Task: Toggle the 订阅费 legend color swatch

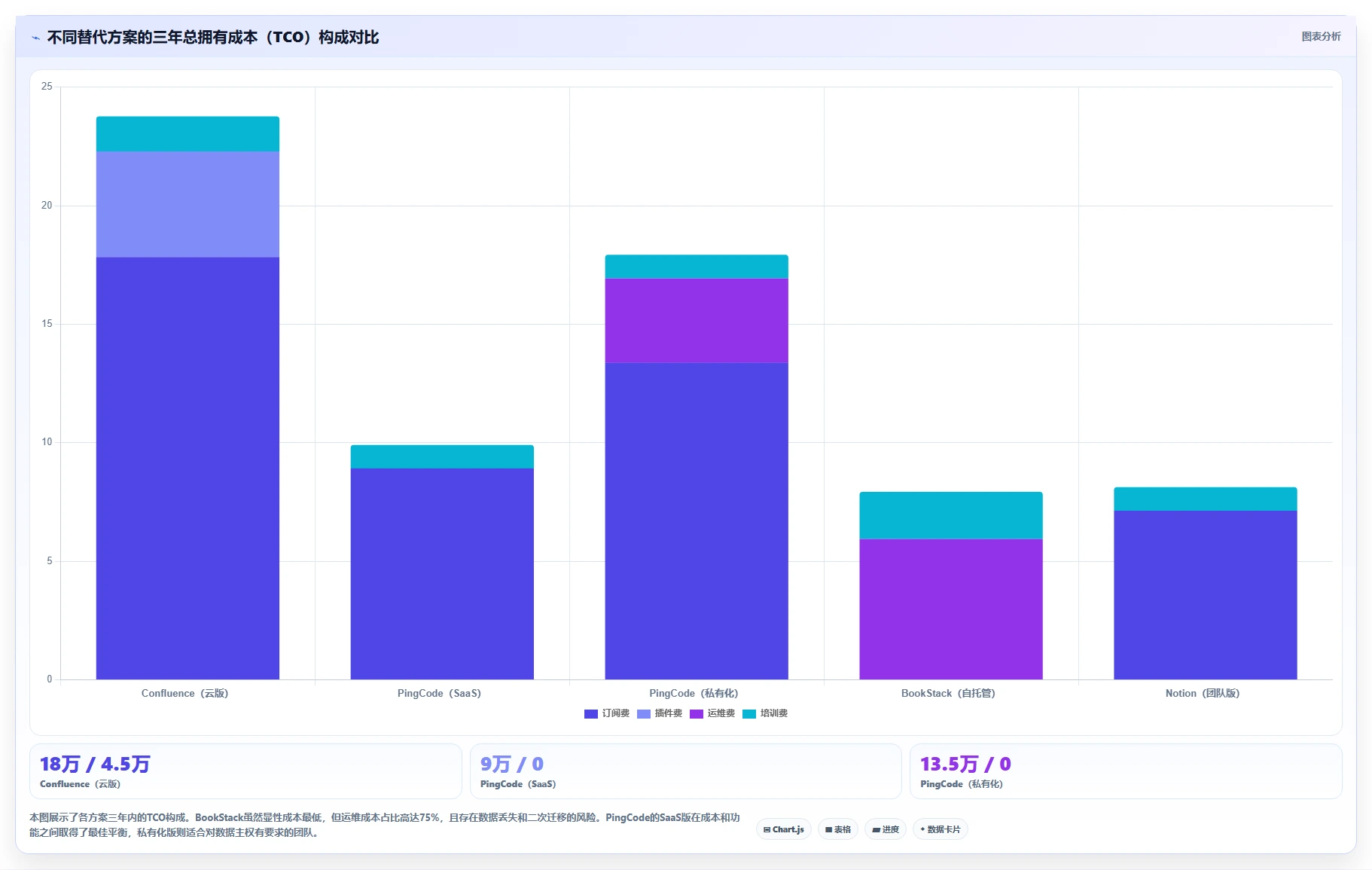Action: point(591,713)
